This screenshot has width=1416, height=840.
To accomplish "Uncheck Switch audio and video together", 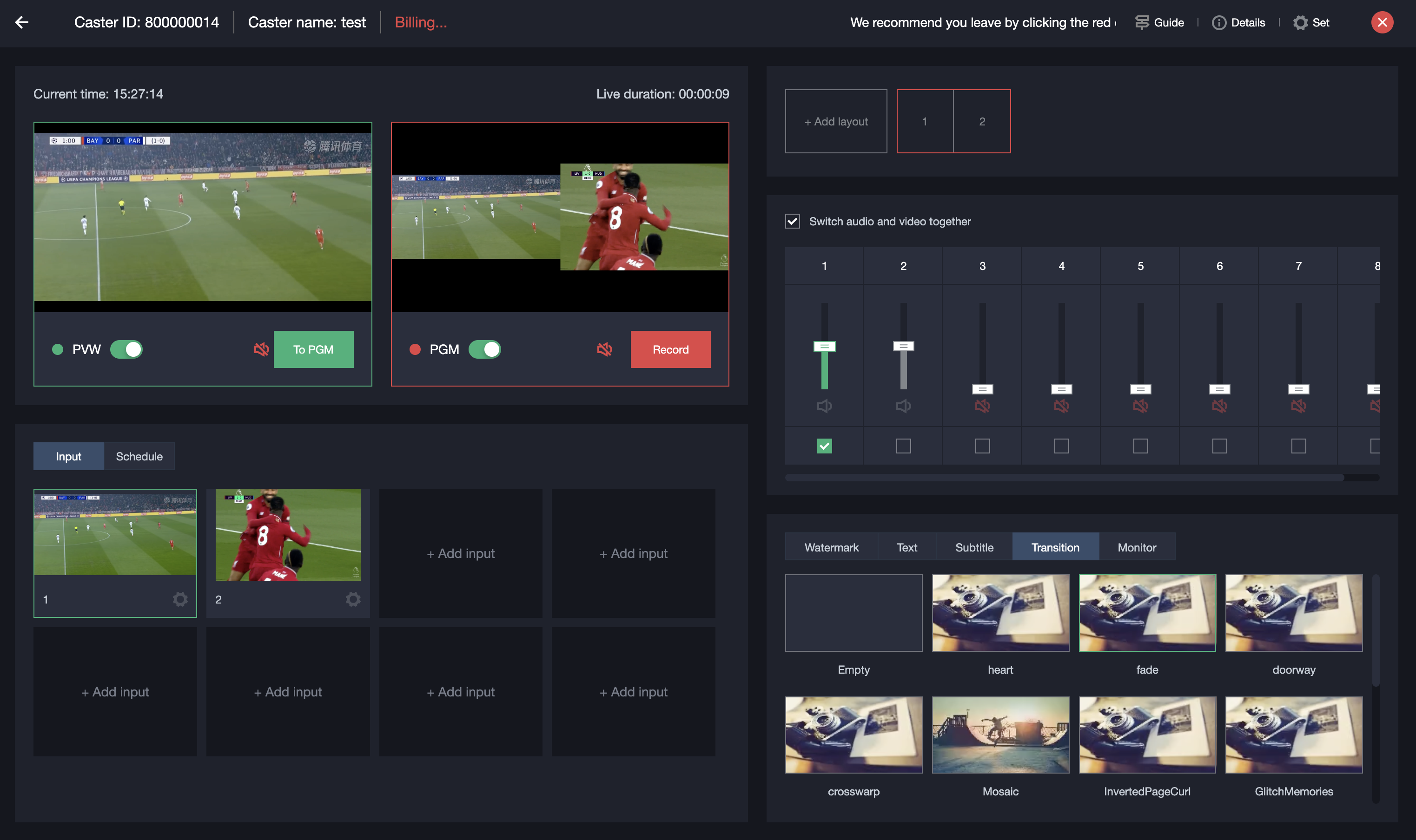I will (x=793, y=221).
